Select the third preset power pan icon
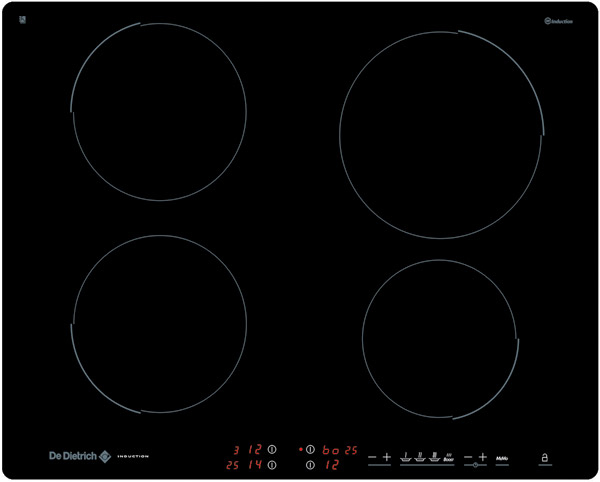This screenshot has height=482, width=600. [434, 457]
